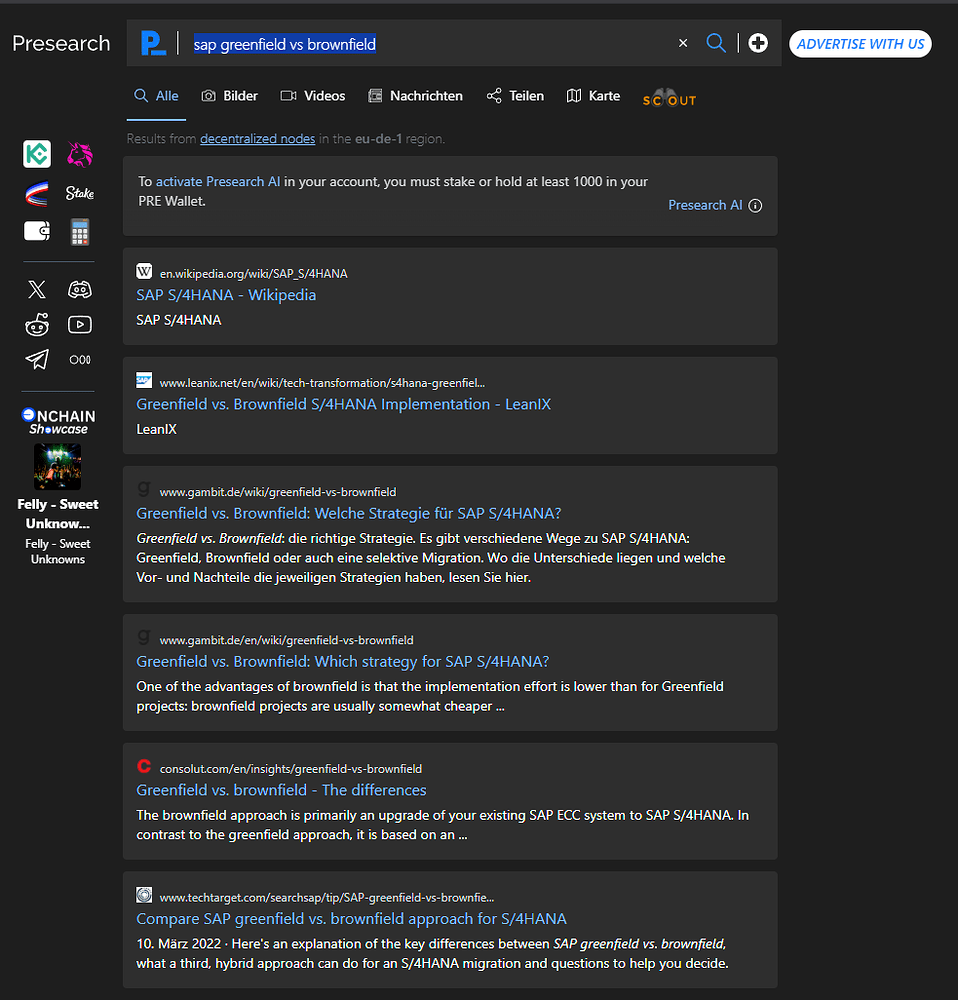Click the Stake shortcut icon
The image size is (958, 1000).
tap(80, 193)
